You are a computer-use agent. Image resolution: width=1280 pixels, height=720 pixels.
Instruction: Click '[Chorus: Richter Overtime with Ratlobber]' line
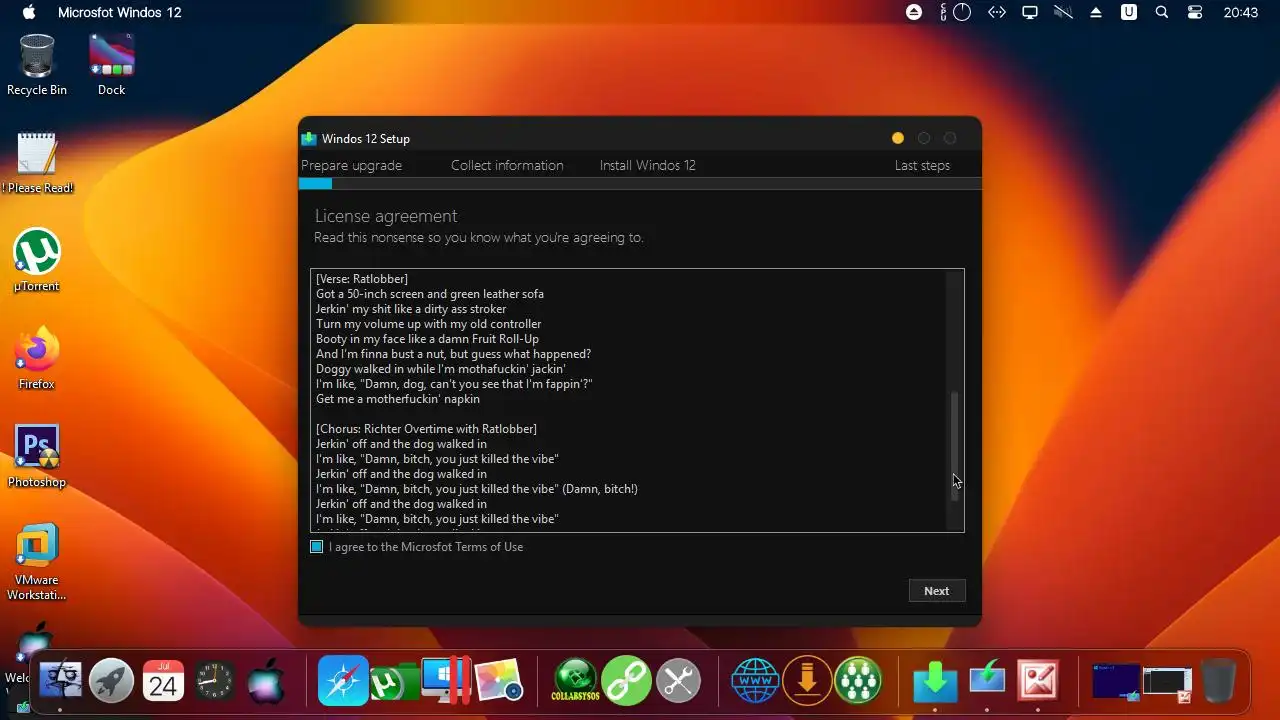(x=426, y=429)
